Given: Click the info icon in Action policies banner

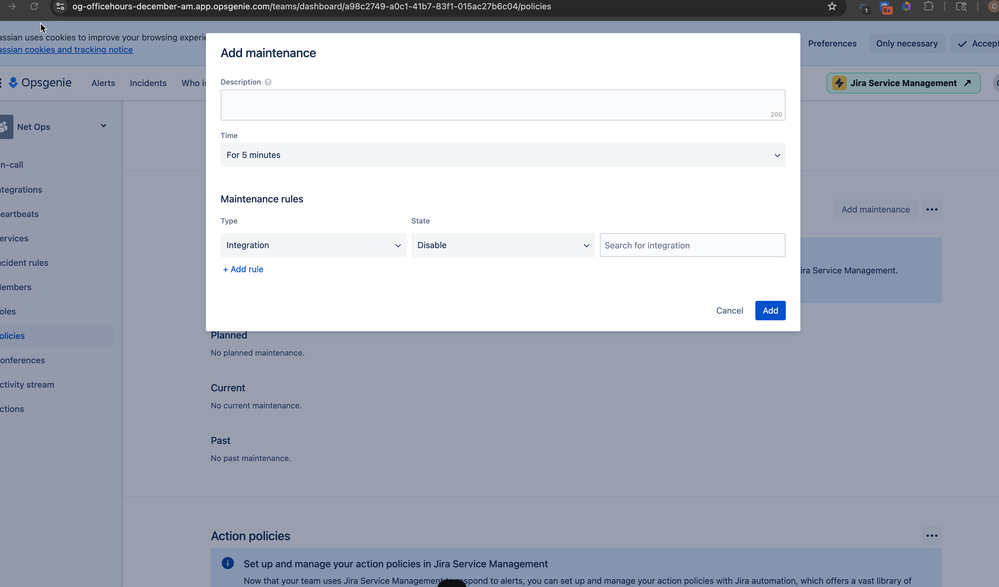Looking at the screenshot, I should click(x=227, y=563).
